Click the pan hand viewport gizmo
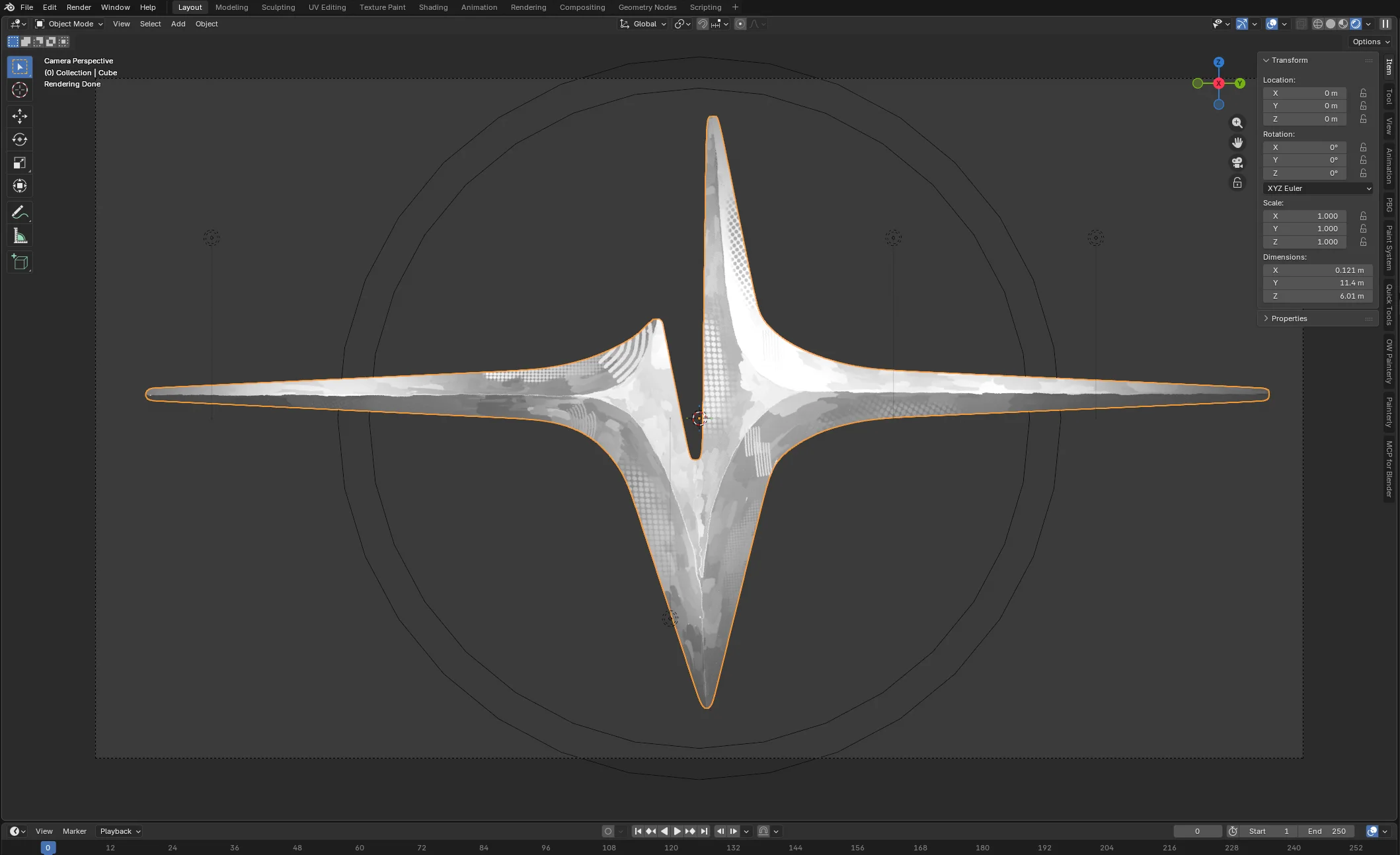 1237,143
